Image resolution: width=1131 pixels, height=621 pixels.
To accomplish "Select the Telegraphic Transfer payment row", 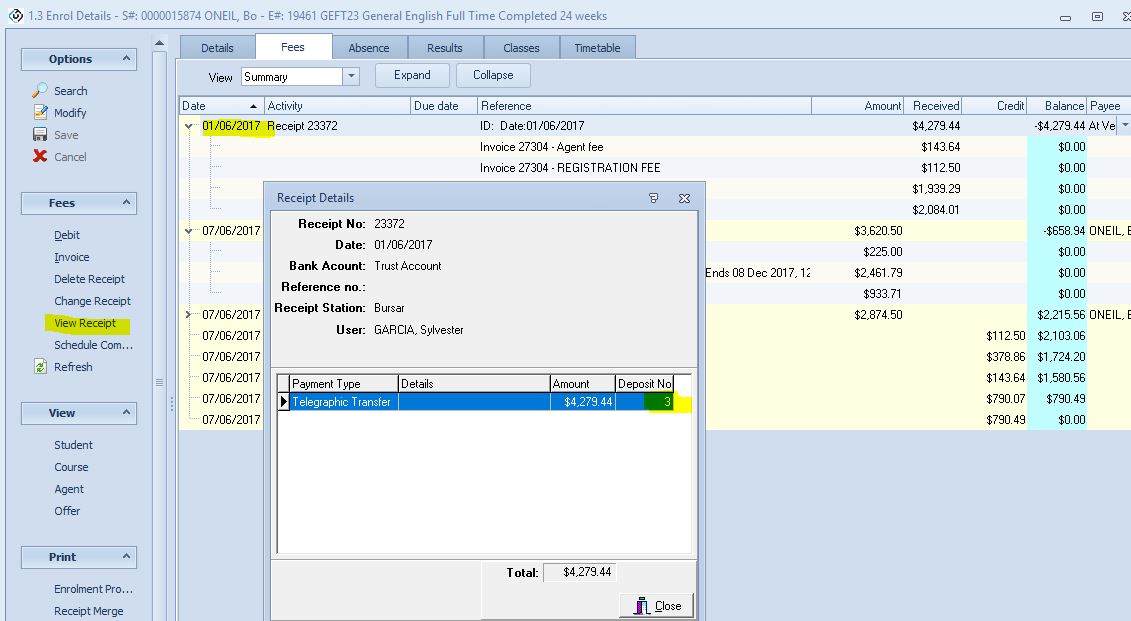I will pyautogui.click(x=340, y=402).
